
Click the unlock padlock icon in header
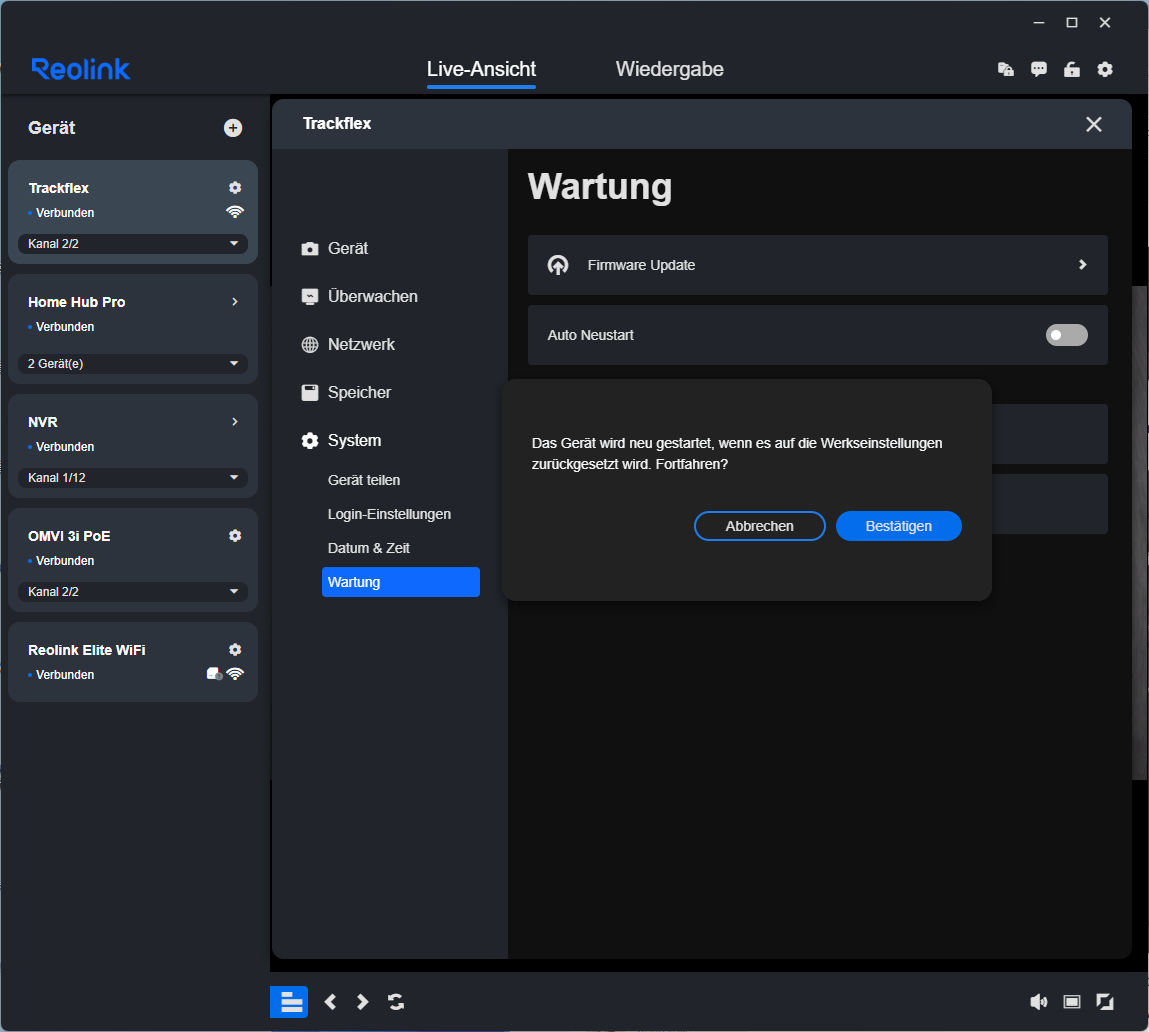(1071, 69)
